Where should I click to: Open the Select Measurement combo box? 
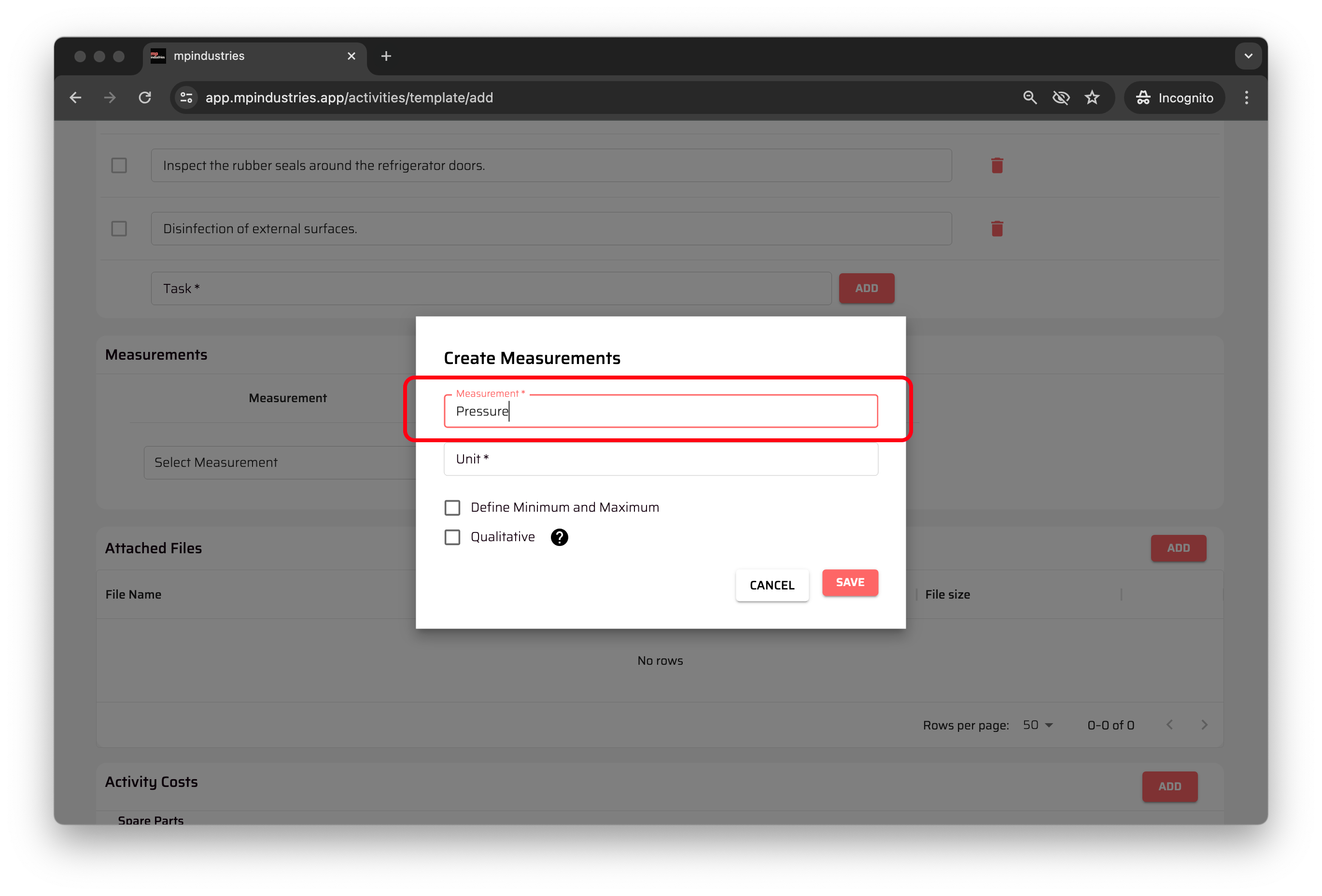pyautogui.click(x=279, y=462)
